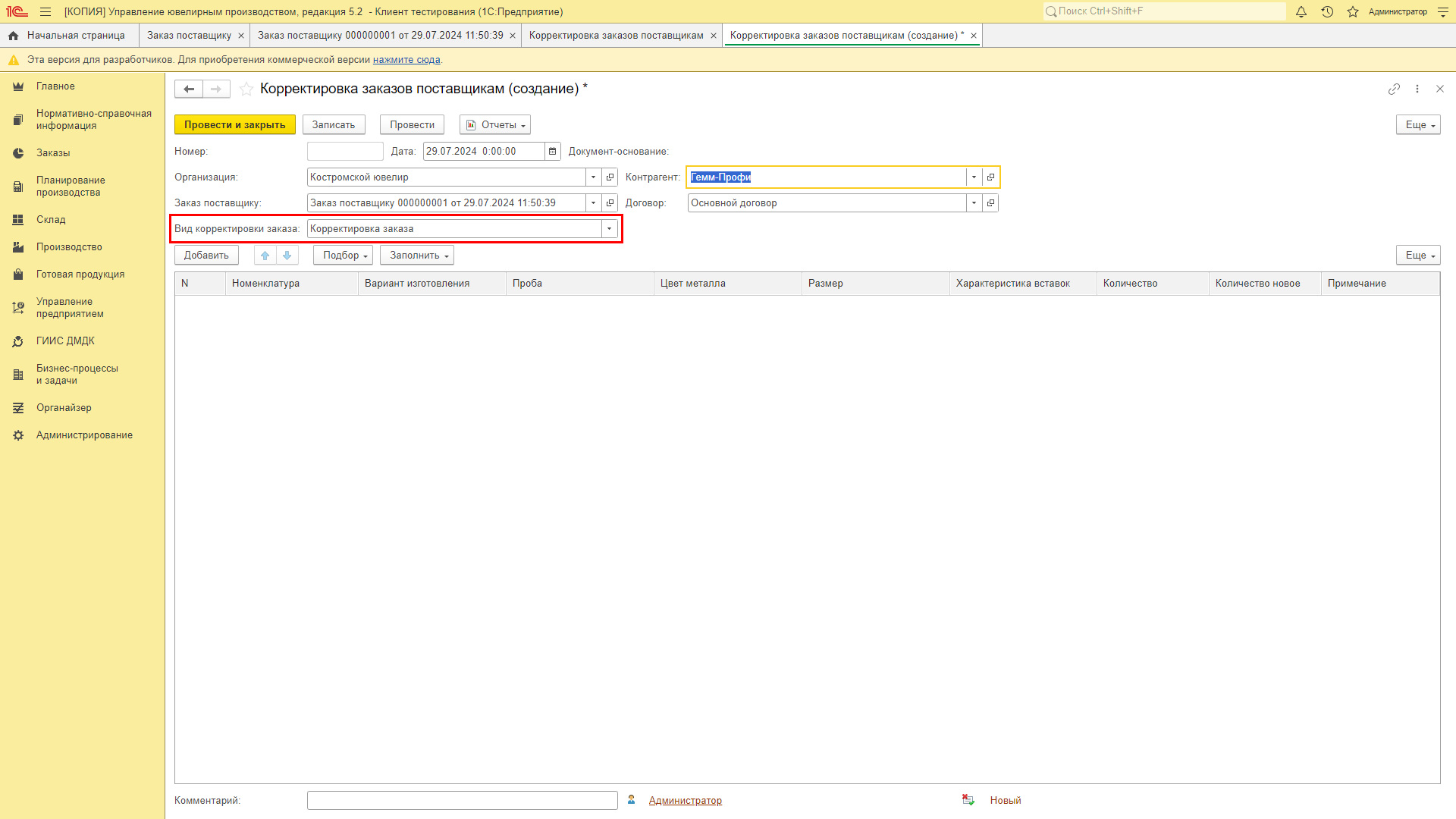1456x819 pixels.
Task: Open Готовая продукция in the sidebar
Action: pos(82,275)
